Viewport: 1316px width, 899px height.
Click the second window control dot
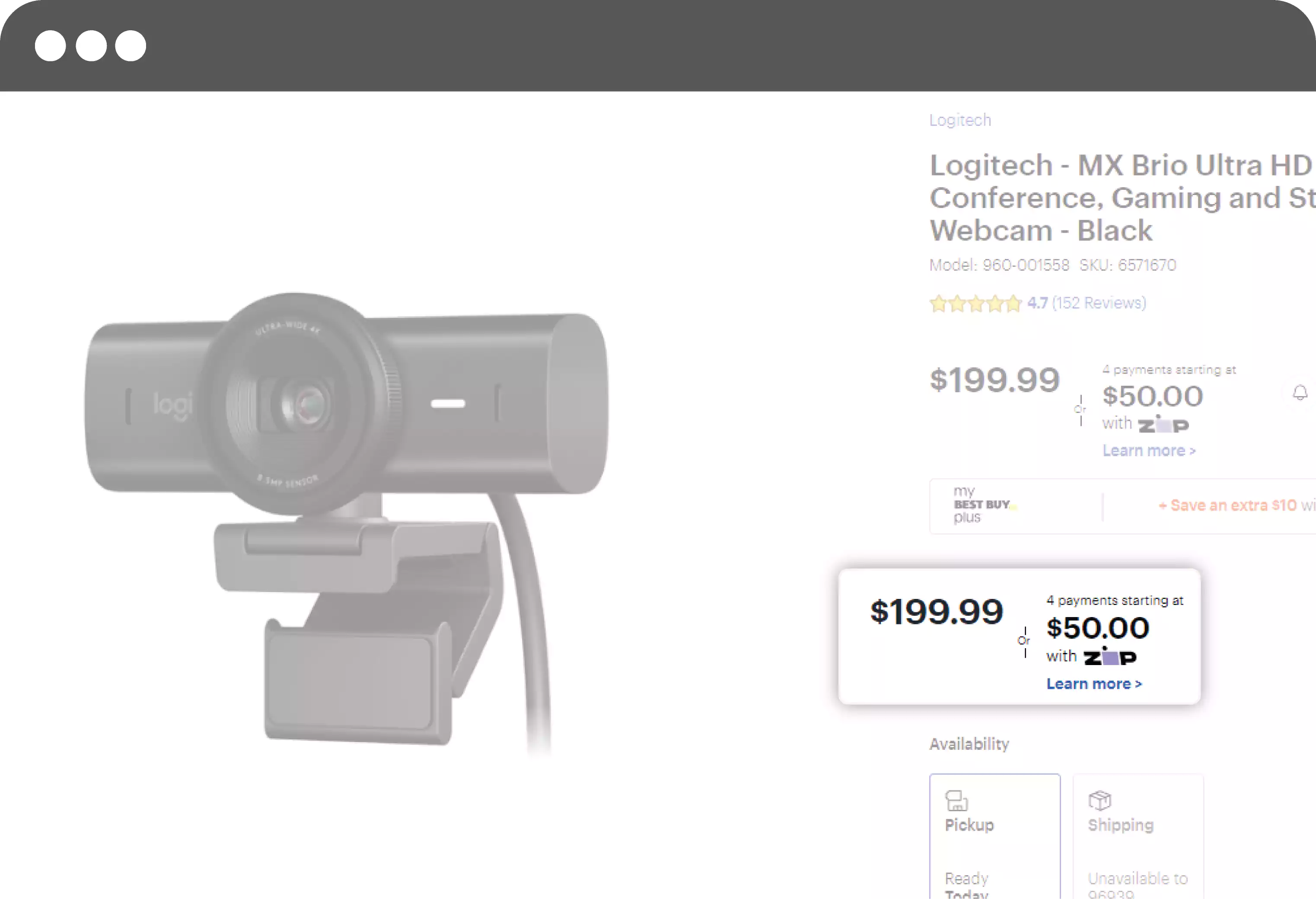click(91, 45)
